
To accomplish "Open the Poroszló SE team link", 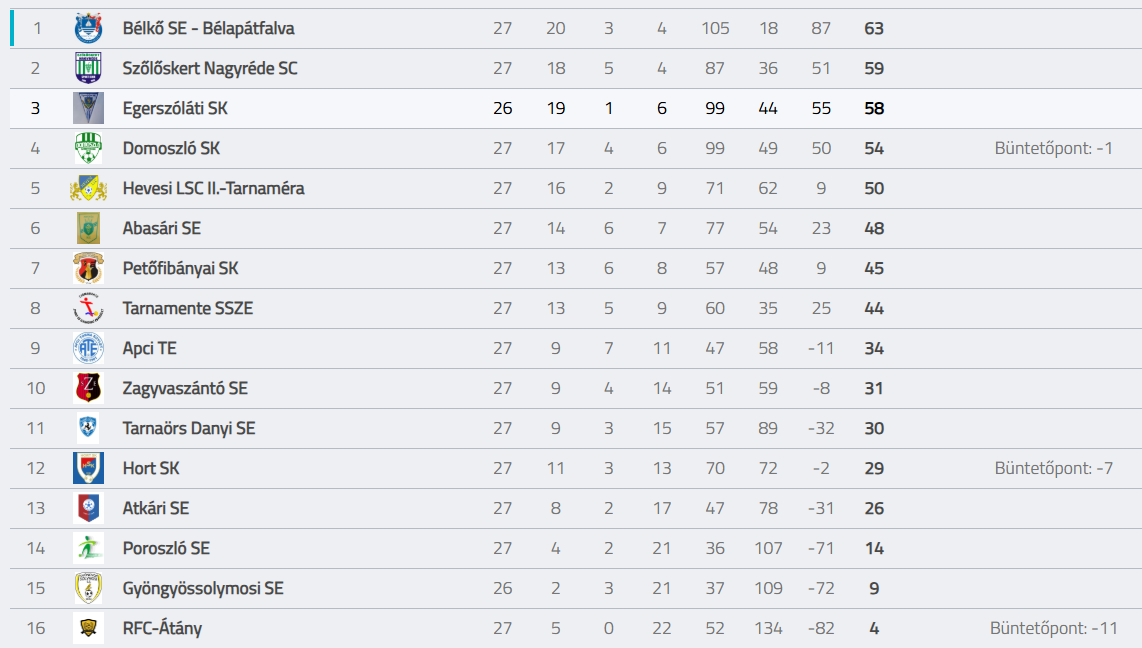I will pos(166,548).
